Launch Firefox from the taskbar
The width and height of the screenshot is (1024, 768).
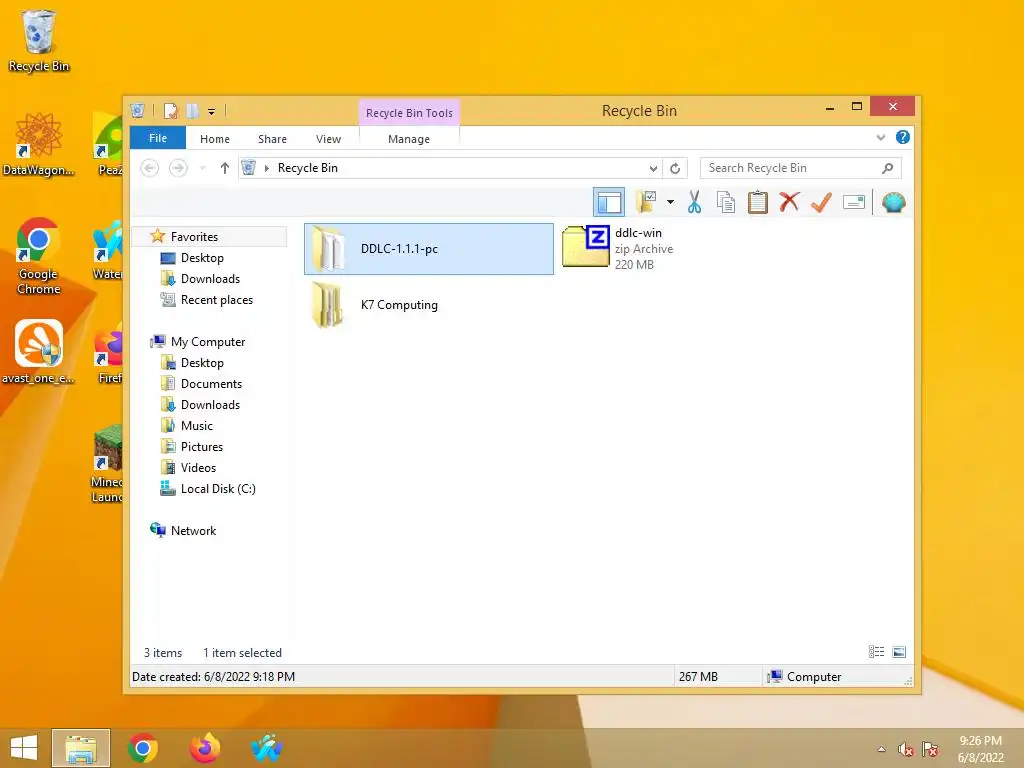coord(204,748)
